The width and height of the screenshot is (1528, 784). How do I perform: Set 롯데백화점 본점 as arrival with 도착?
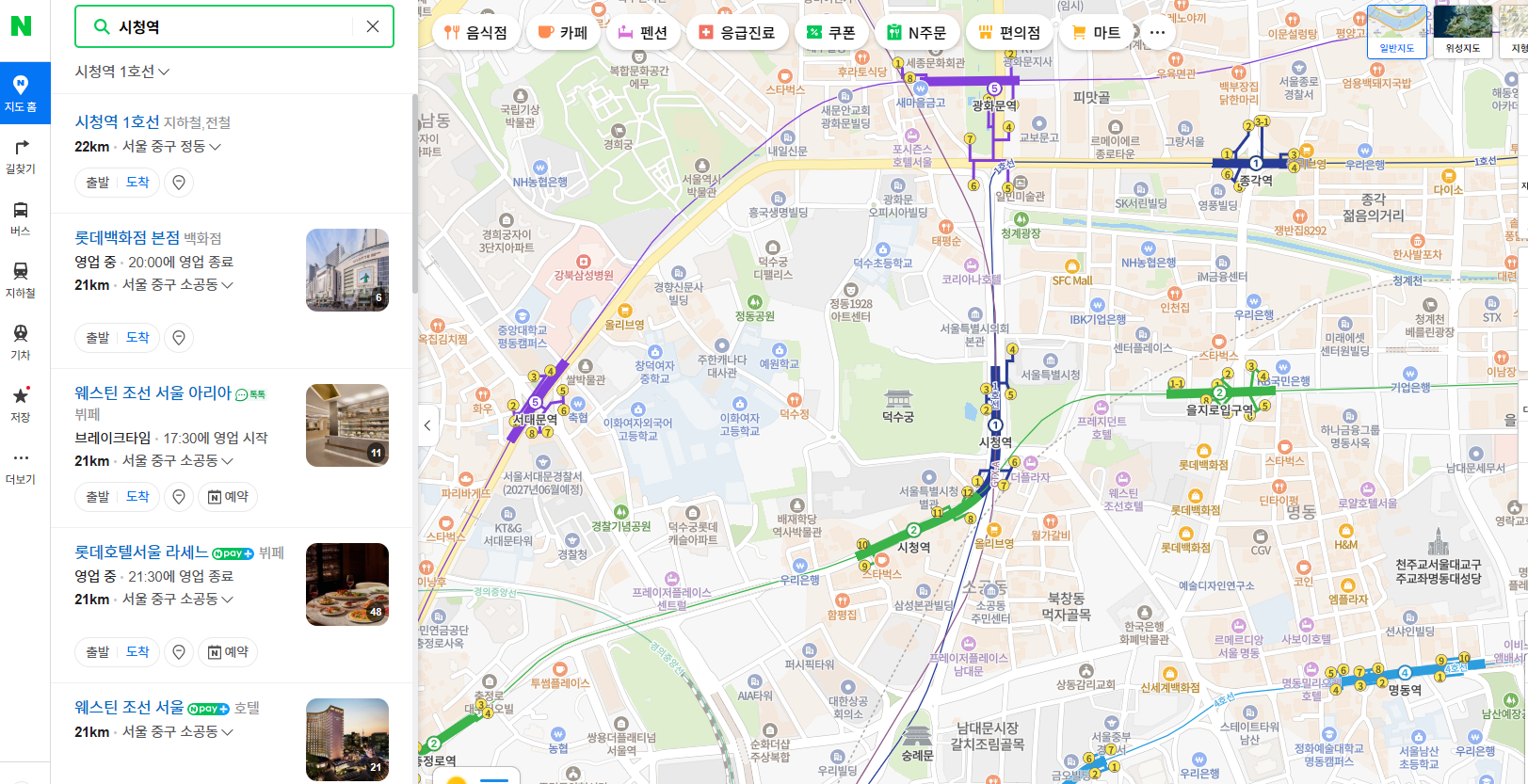pyautogui.click(x=137, y=337)
